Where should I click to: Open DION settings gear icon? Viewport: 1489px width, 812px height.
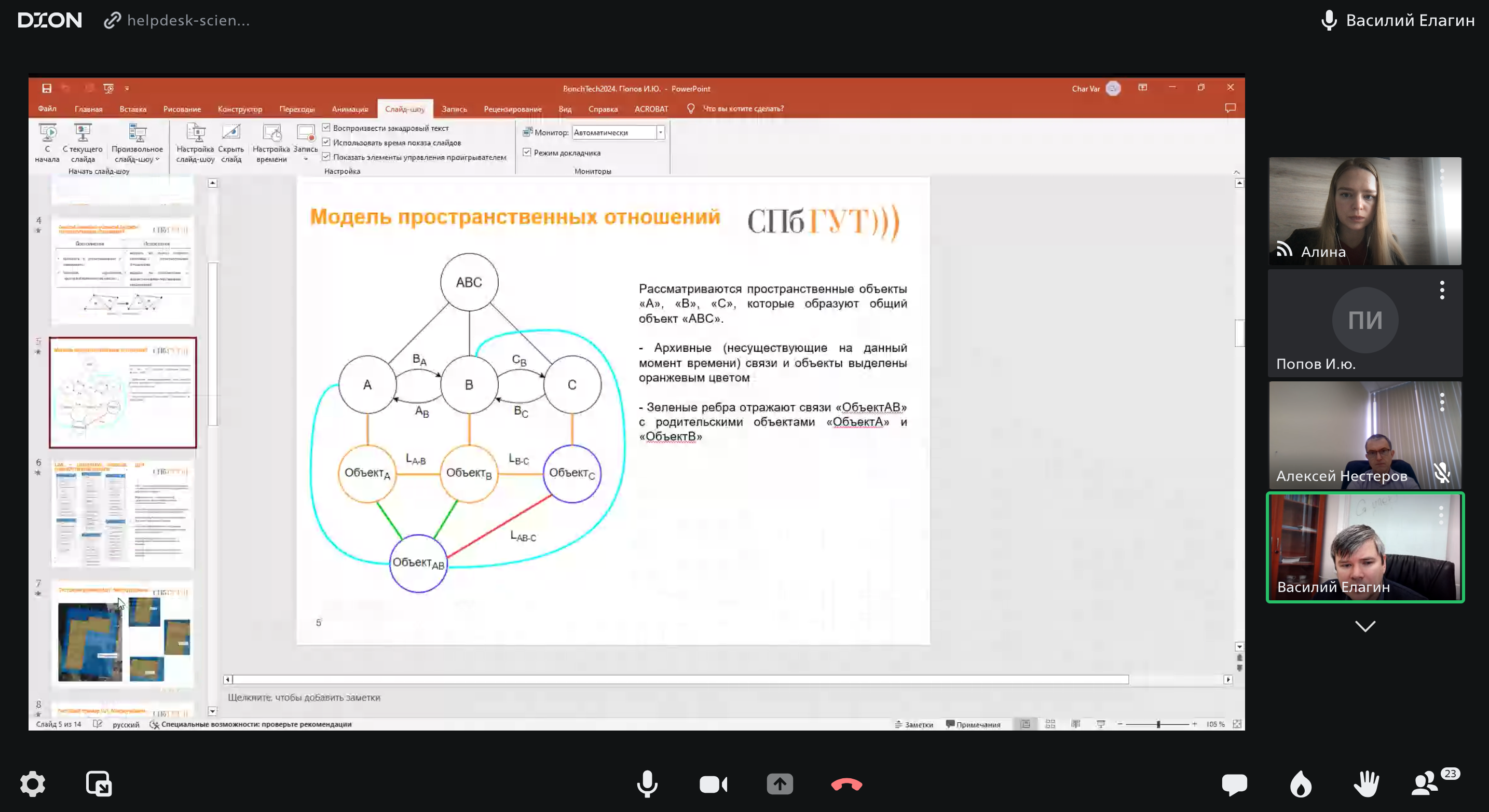click(x=32, y=783)
